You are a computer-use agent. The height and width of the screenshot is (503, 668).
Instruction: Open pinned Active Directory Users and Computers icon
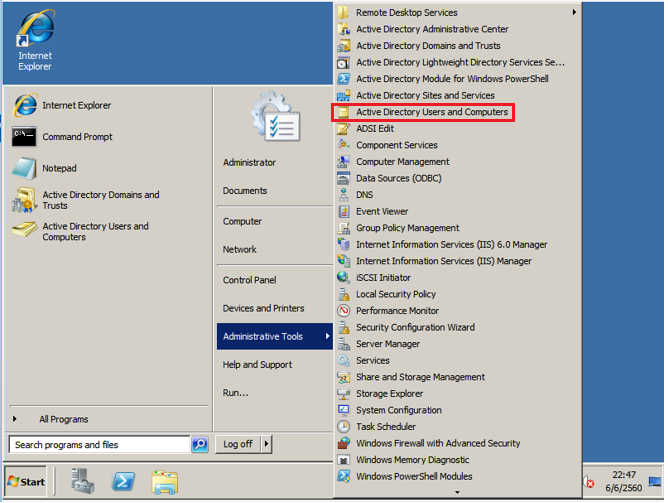pyautogui.click(x=24, y=230)
